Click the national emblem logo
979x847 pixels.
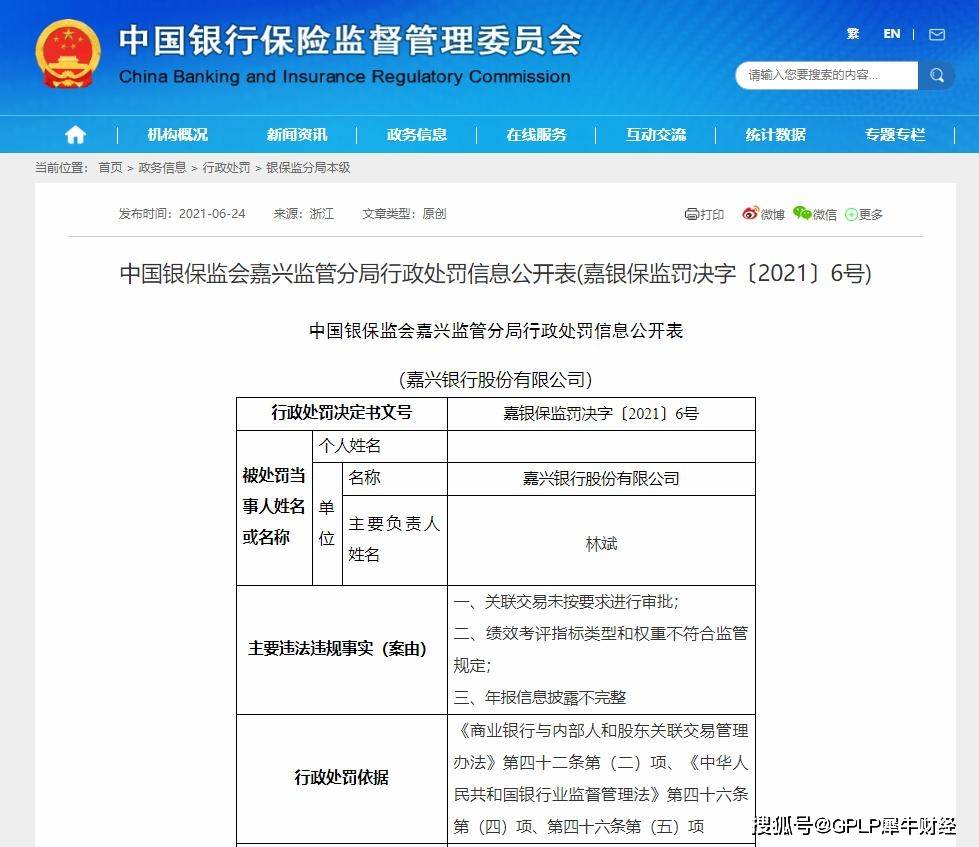[x=68, y=54]
